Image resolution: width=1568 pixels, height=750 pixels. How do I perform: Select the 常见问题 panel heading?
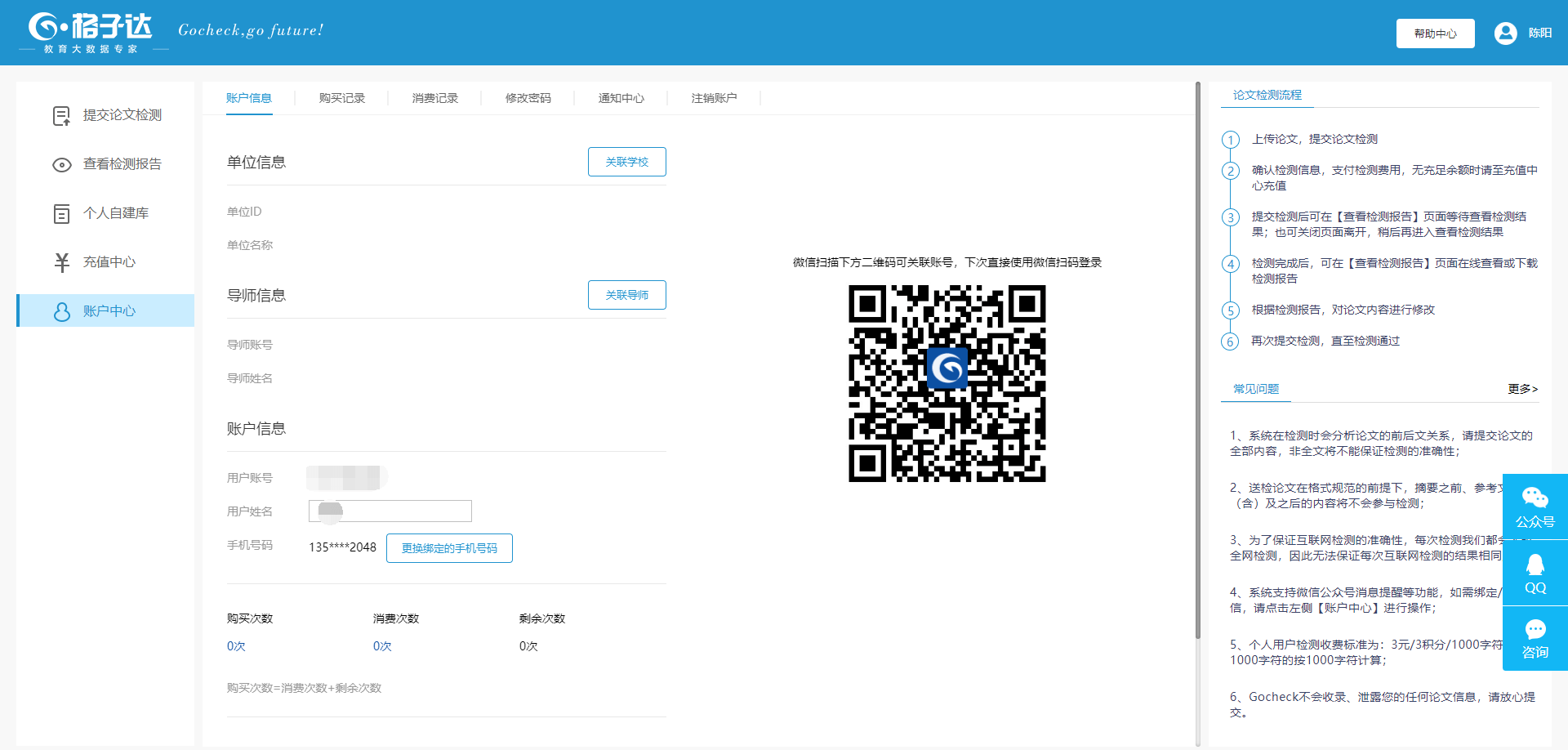1256,389
